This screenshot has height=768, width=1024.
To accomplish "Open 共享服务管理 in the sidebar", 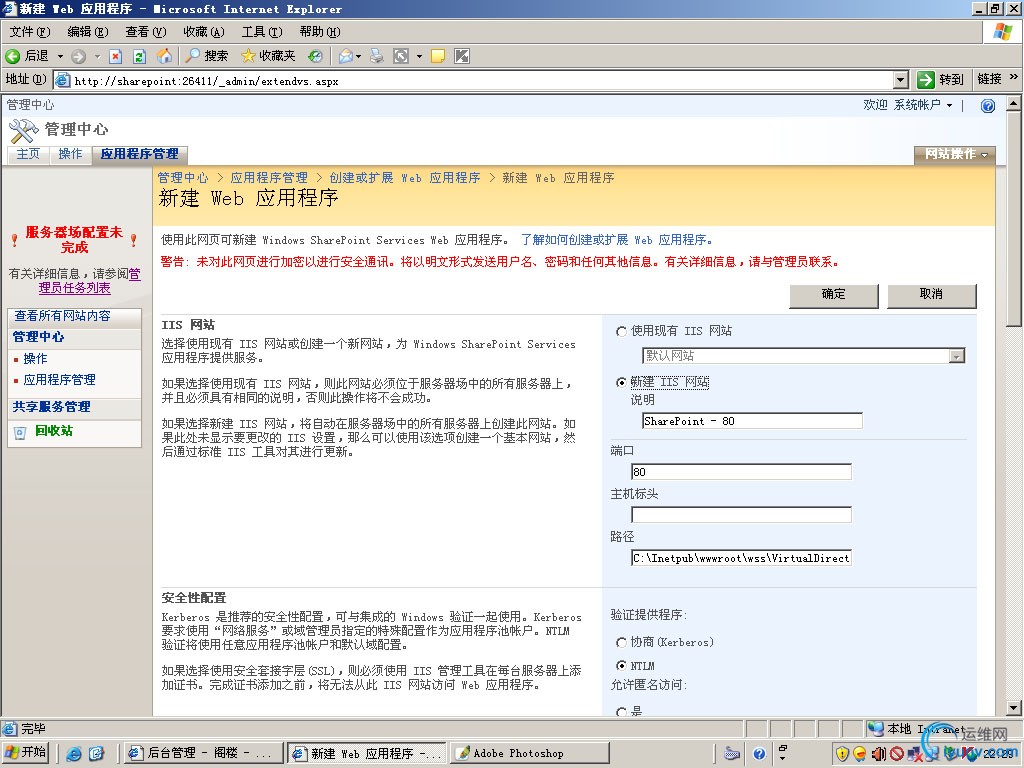I will coord(52,407).
